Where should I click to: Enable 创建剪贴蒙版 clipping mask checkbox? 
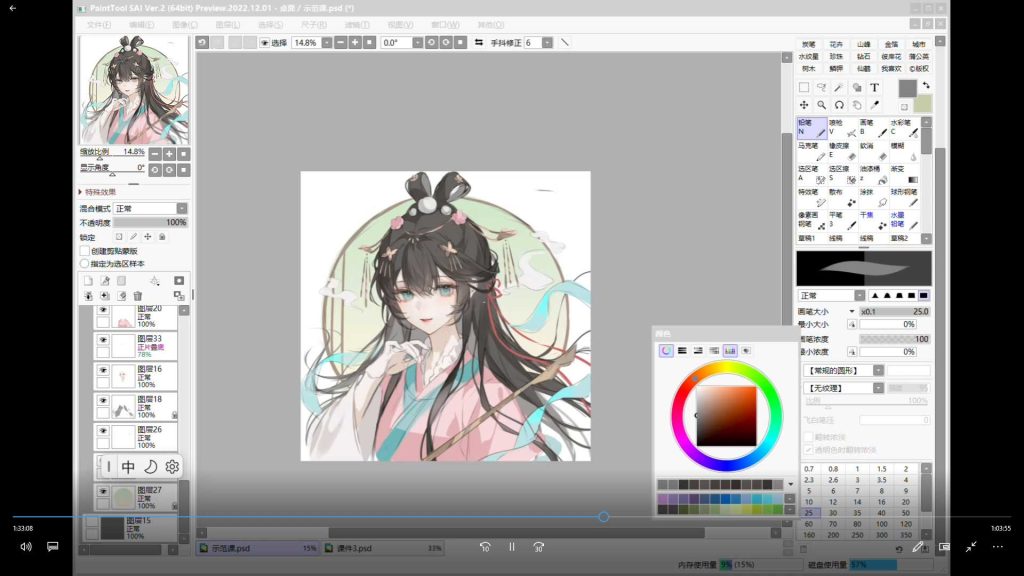coord(84,251)
